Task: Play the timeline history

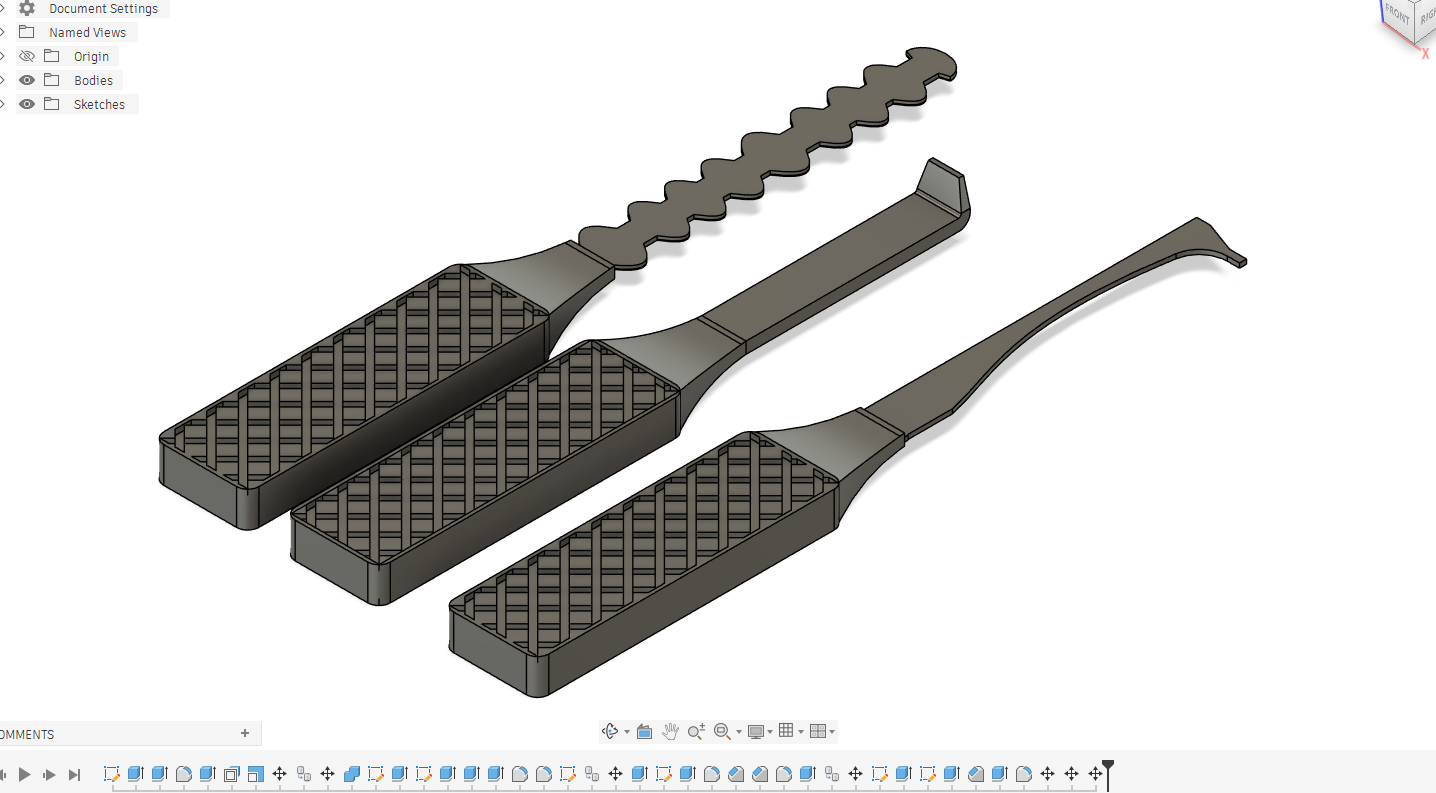Action: [24, 774]
